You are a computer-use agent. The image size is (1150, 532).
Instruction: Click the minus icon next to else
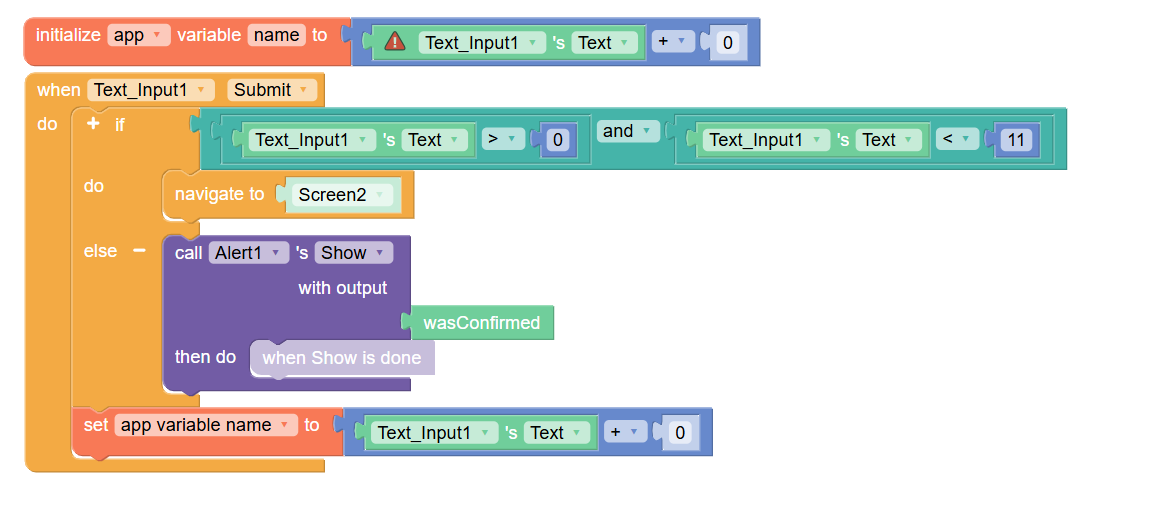(x=139, y=251)
